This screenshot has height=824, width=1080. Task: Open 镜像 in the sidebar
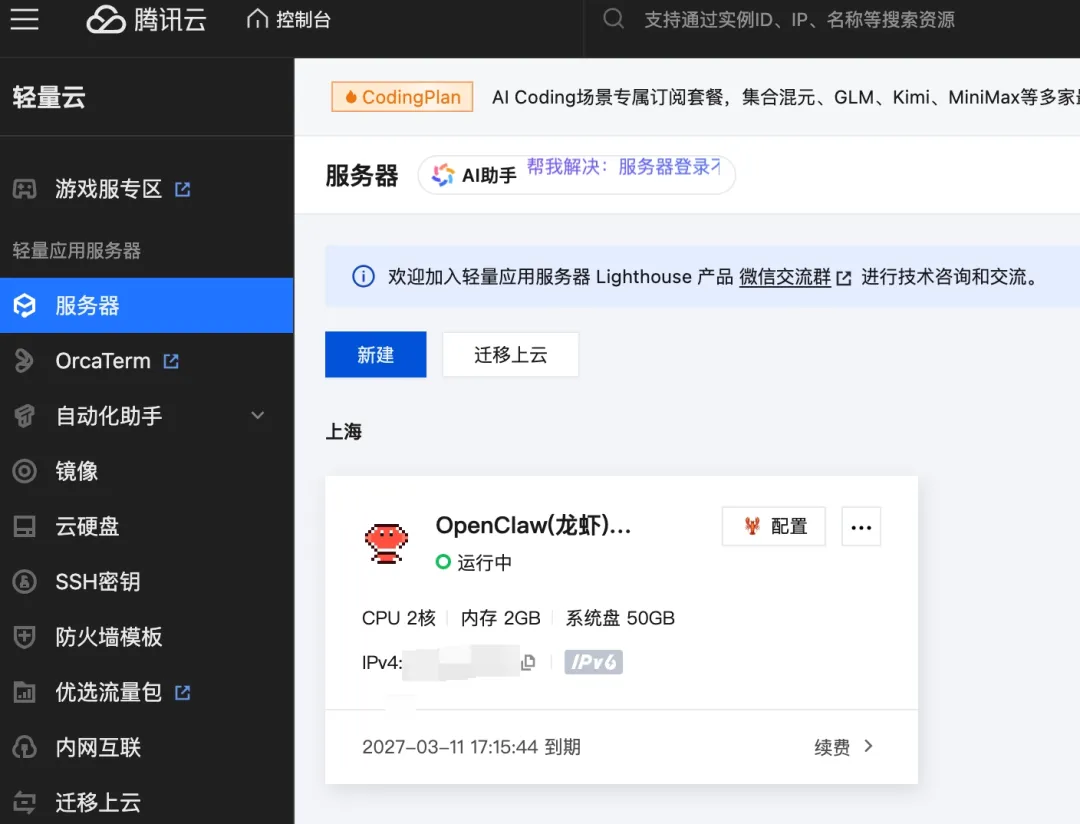click(x=76, y=471)
